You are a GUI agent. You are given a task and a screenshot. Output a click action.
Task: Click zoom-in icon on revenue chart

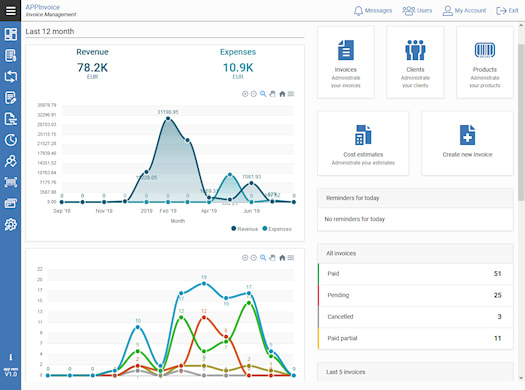(245, 94)
